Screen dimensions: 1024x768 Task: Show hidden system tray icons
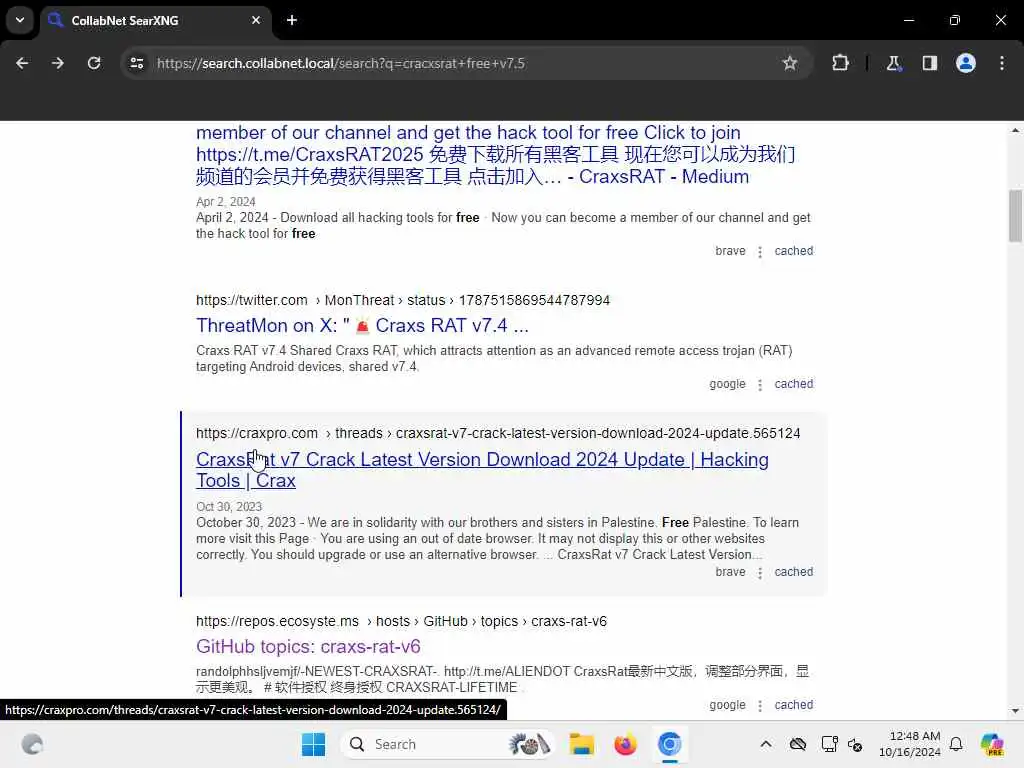tap(766, 744)
